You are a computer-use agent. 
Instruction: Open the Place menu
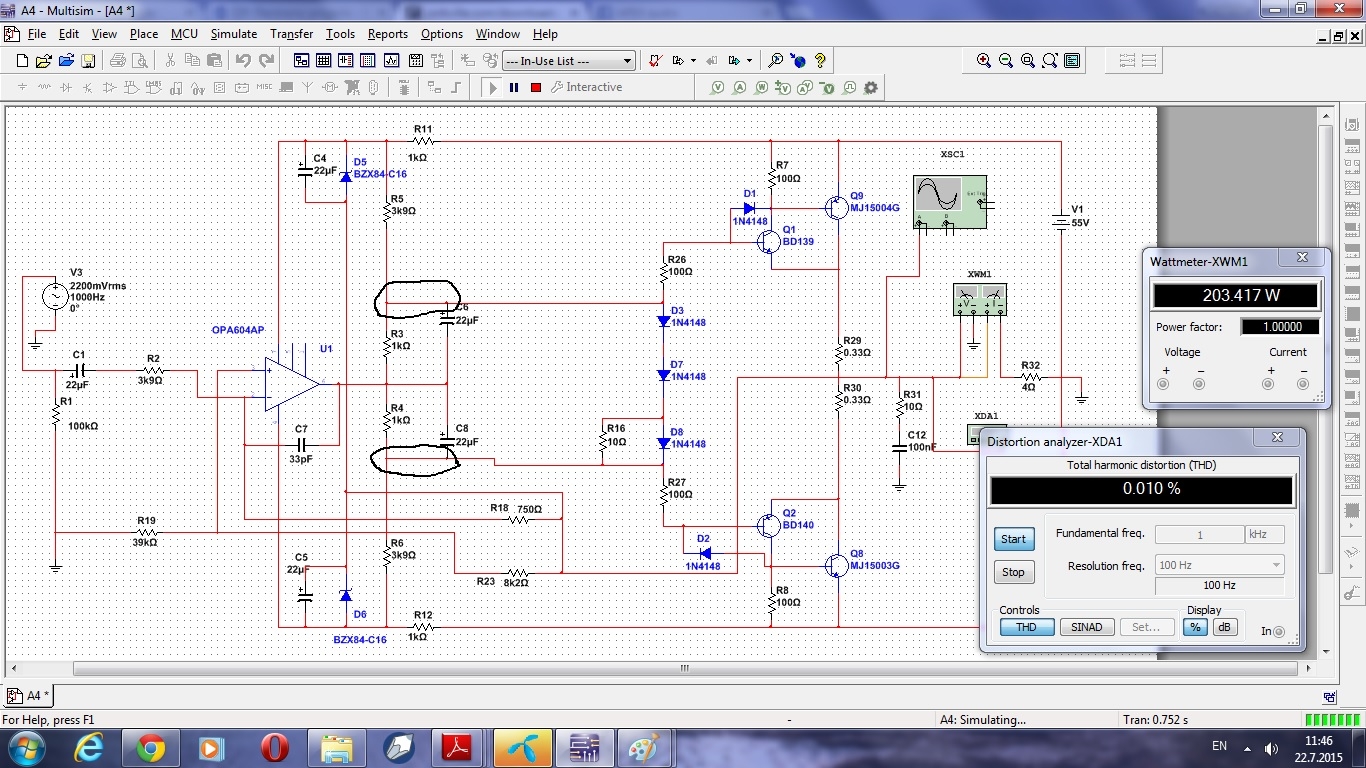144,34
